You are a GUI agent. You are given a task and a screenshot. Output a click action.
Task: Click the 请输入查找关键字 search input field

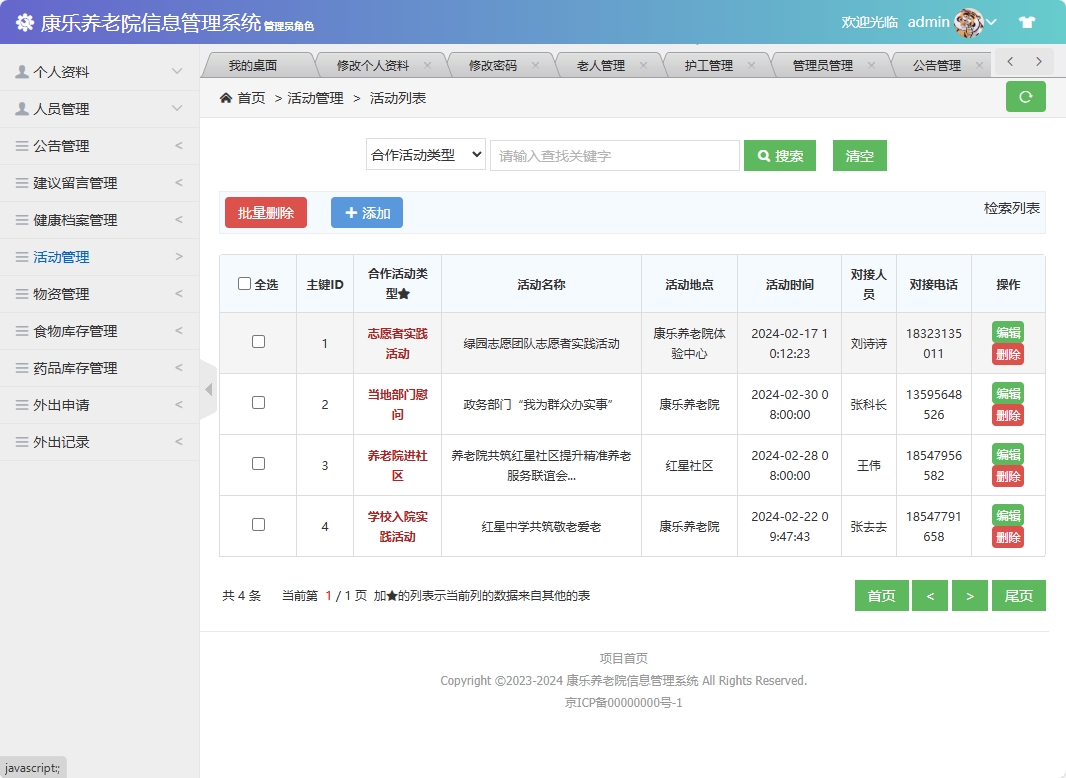pos(613,155)
